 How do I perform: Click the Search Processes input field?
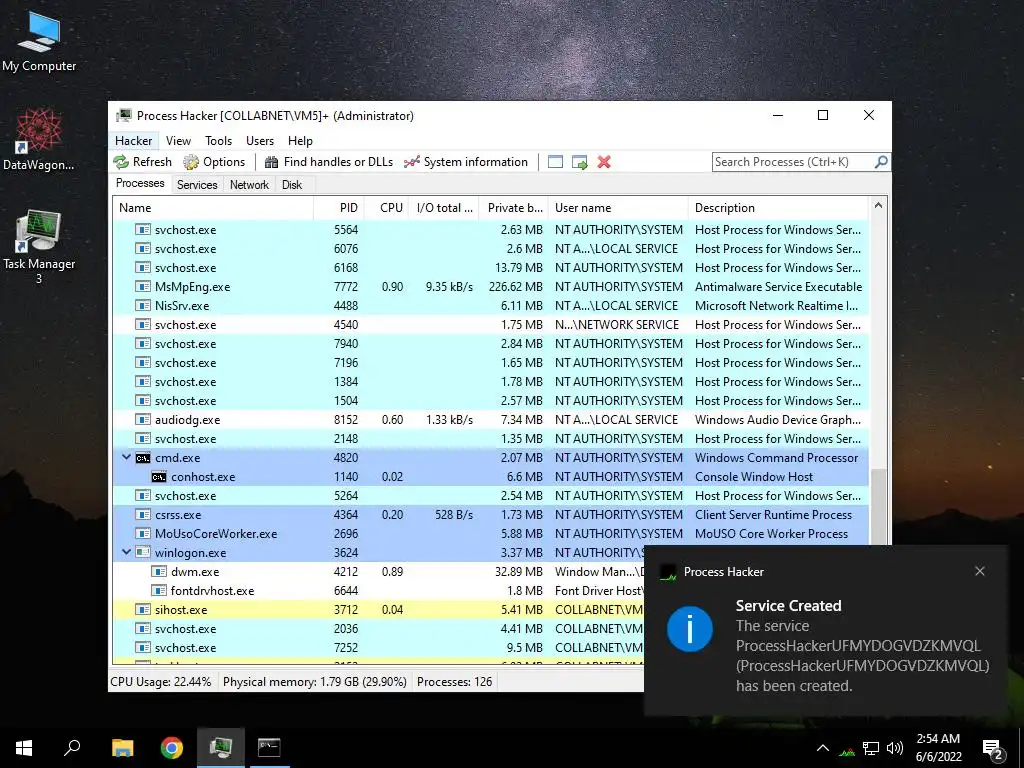[793, 162]
